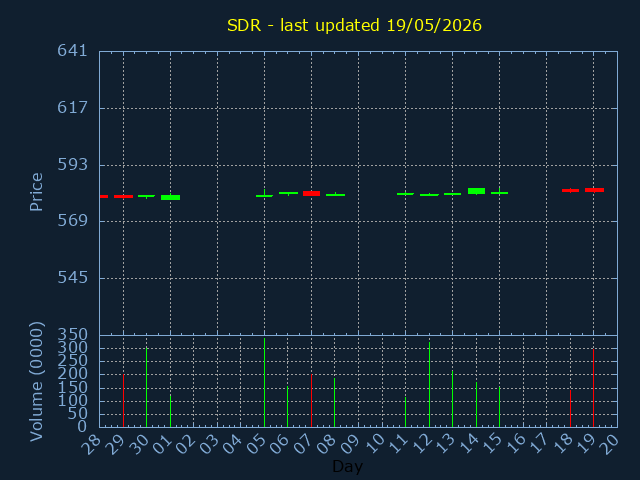Select the red volume bar on day 19
This screenshot has width=640, height=480.
pyautogui.click(x=593, y=388)
